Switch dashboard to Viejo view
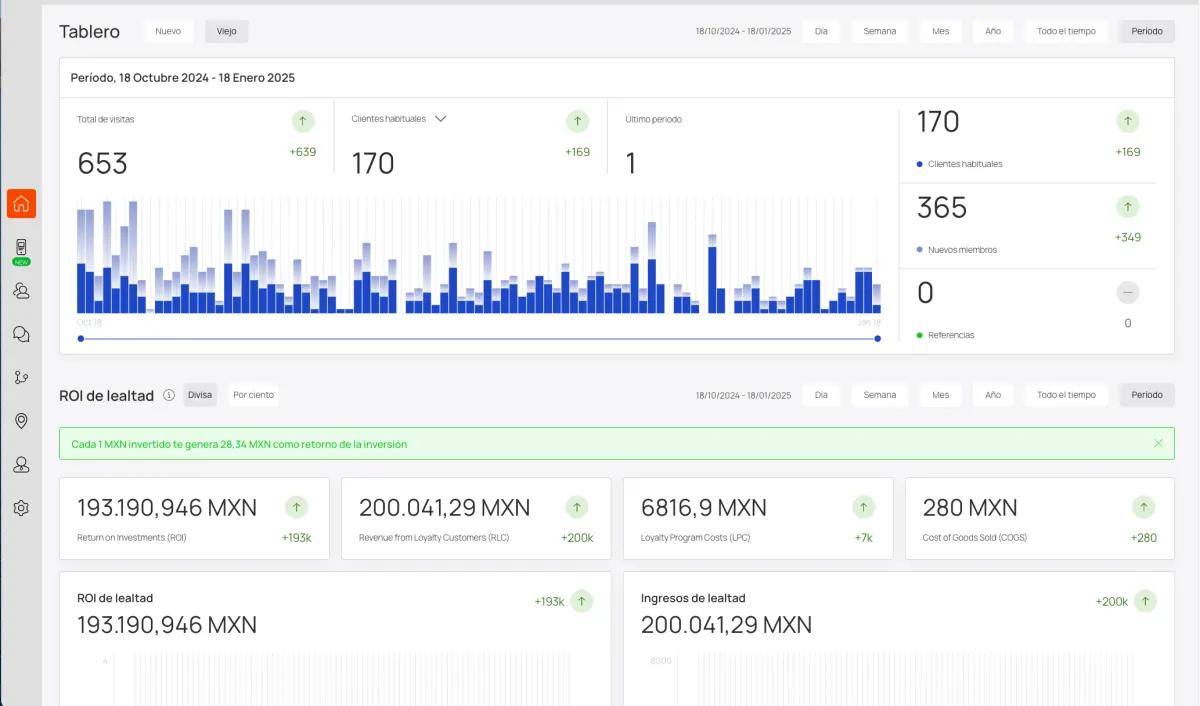Viewport: 1200px width, 706px height. click(x=226, y=31)
